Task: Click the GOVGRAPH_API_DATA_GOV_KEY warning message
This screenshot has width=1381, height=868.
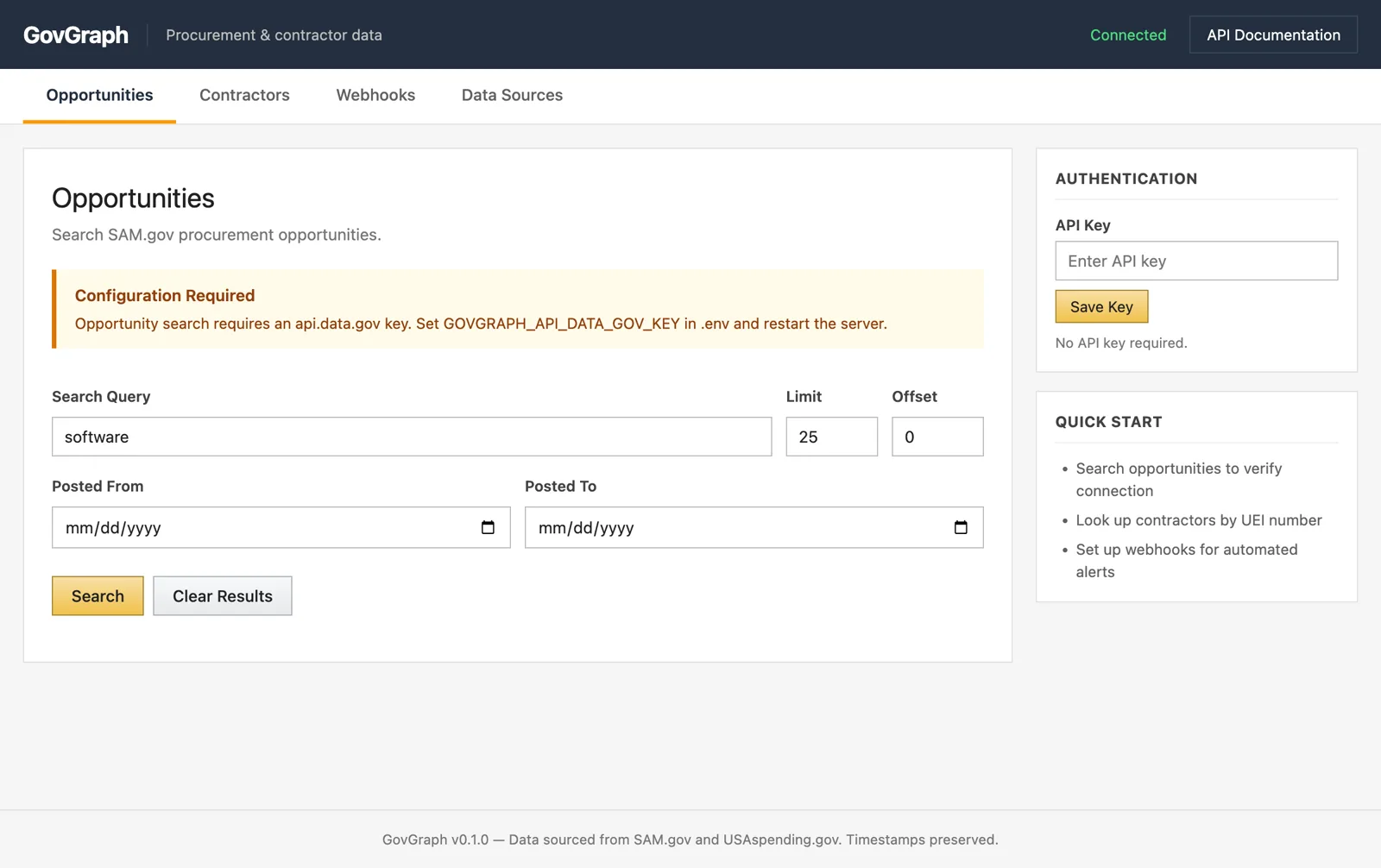Action: point(481,324)
